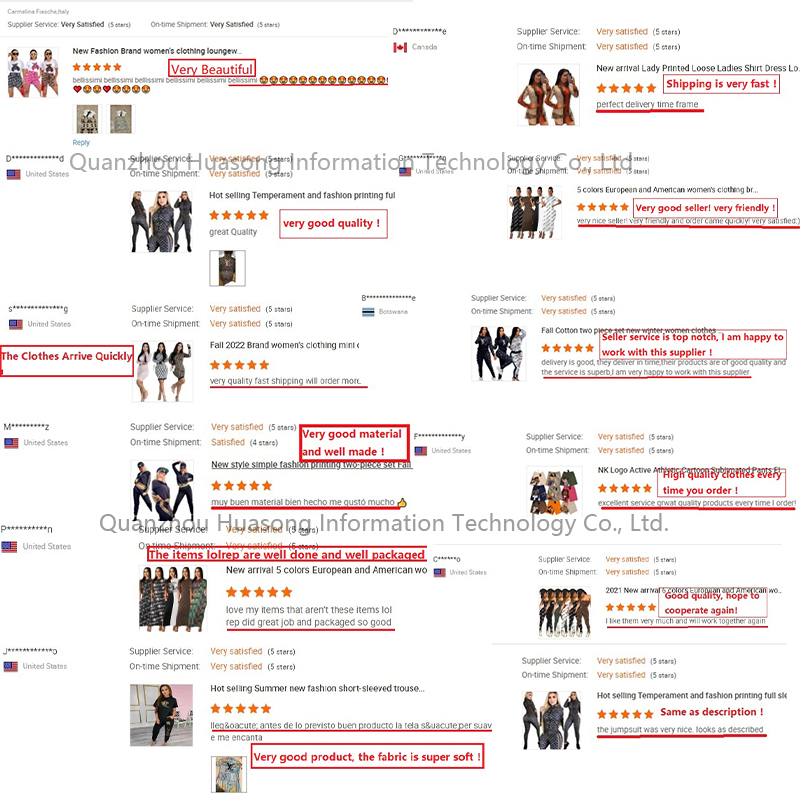800x800 pixels.
Task: Open the Lady Printed Loose Shirt Dress image
Action: (548, 94)
